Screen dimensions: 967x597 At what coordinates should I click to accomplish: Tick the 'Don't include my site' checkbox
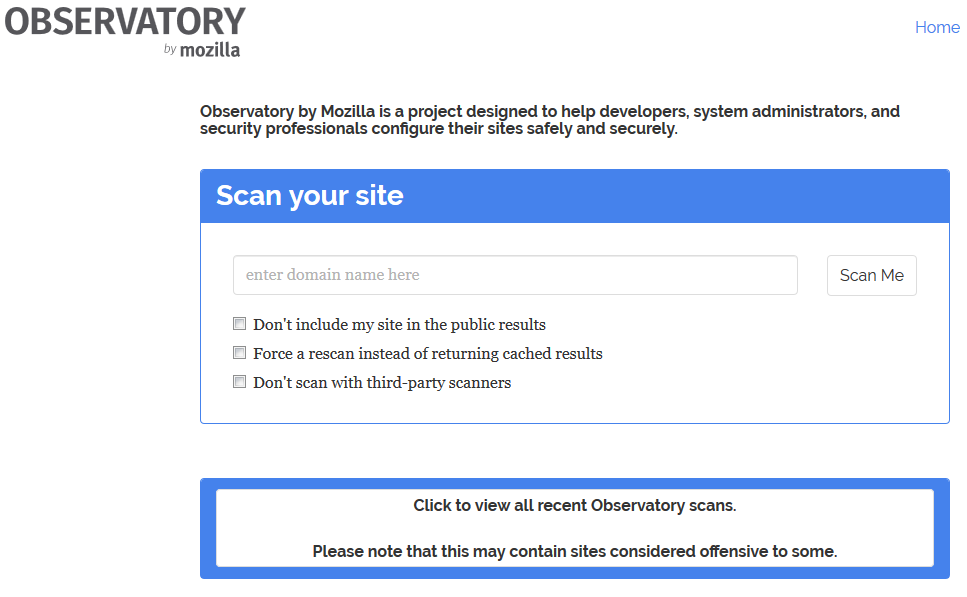click(239, 324)
